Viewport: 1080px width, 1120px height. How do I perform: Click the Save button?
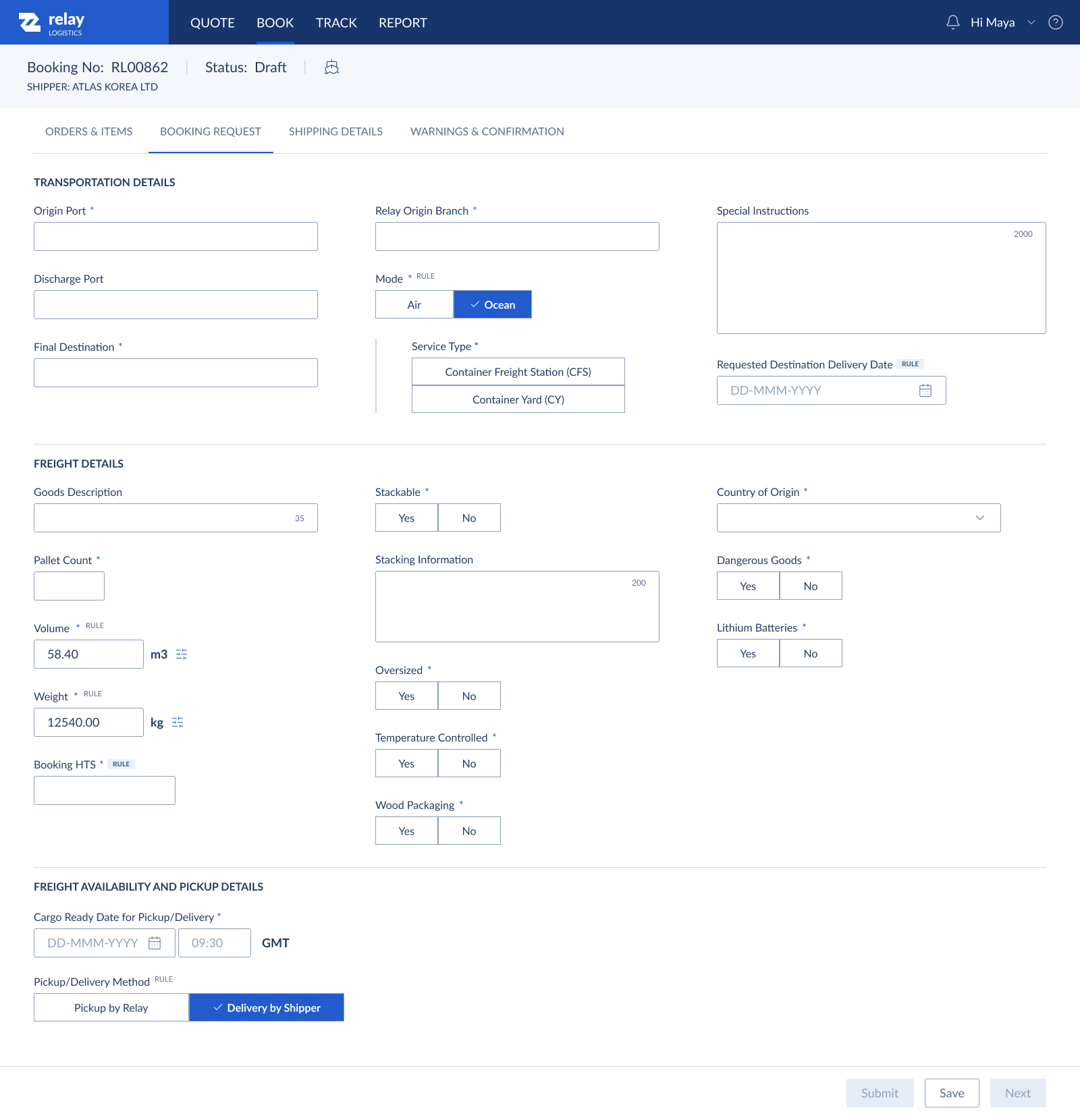[x=952, y=1093]
